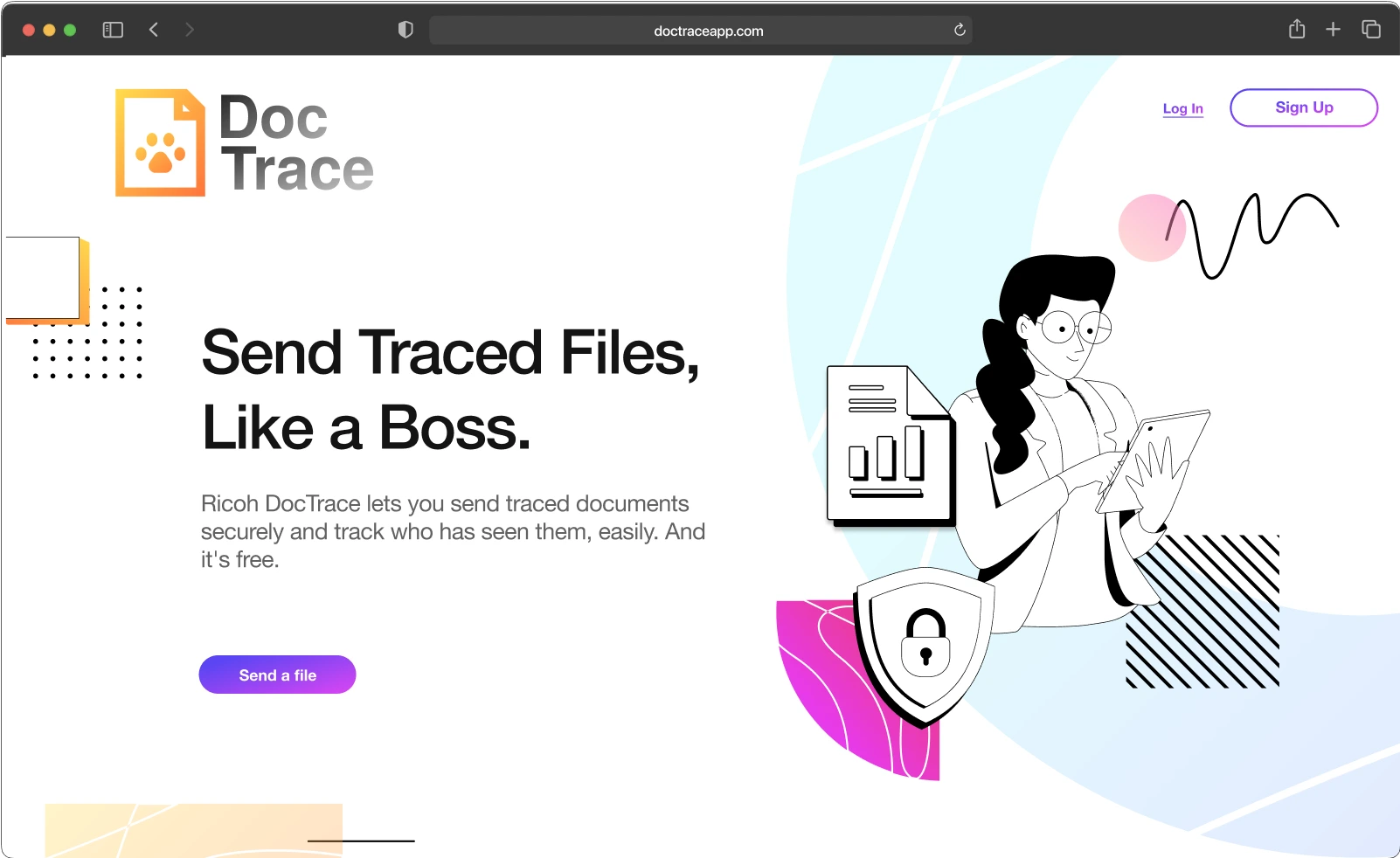Go forward to the next page
Viewport: 1400px width, 858px height.
click(190, 30)
